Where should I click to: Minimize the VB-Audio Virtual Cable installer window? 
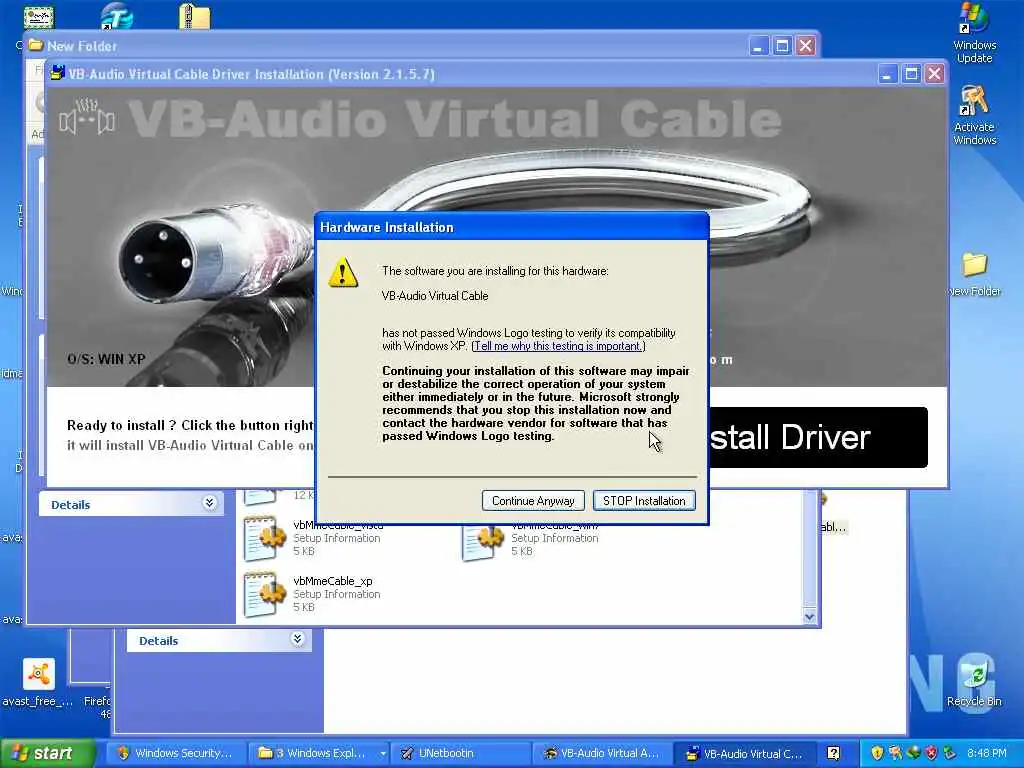(887, 74)
